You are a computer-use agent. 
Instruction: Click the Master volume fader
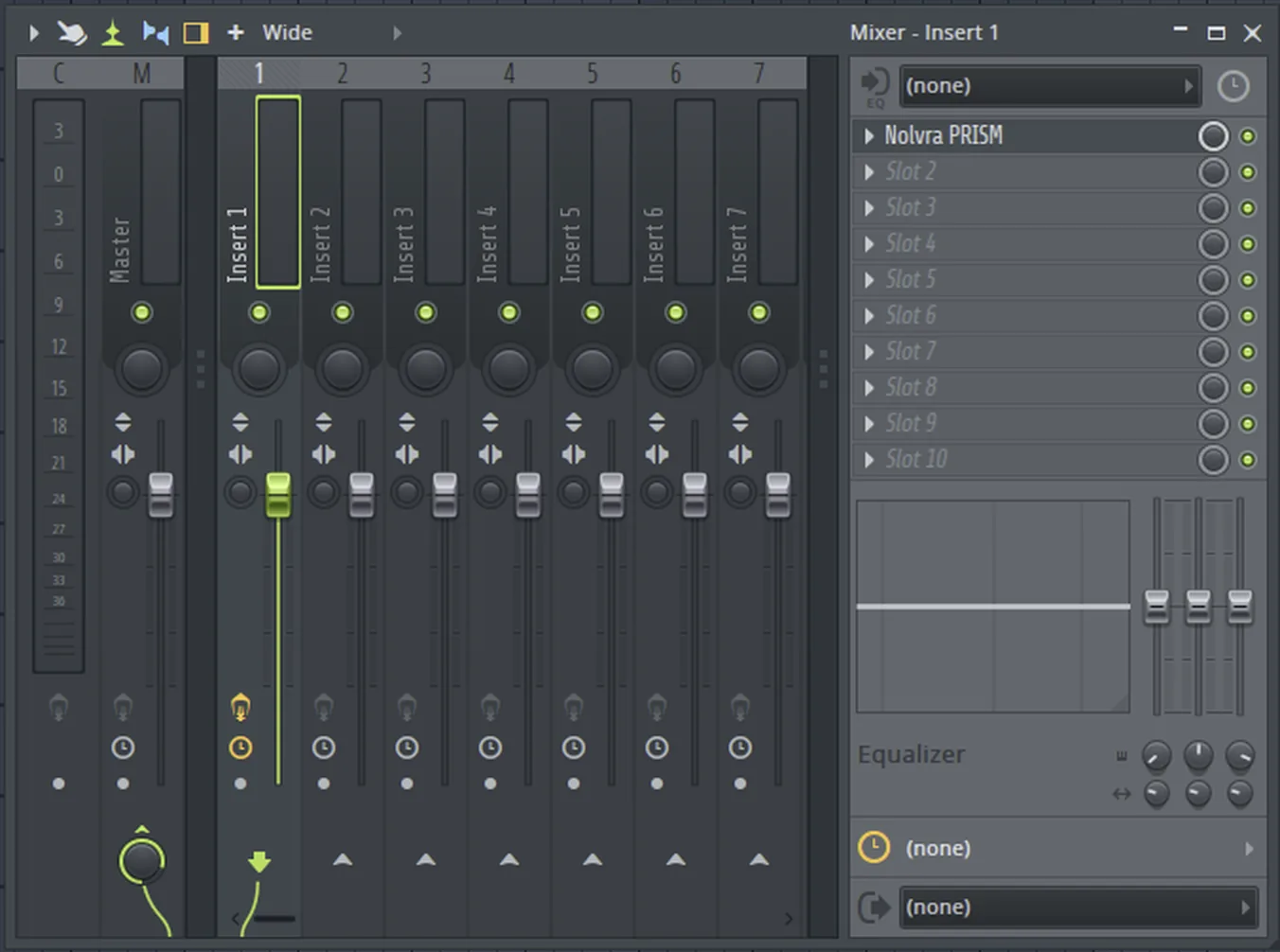pos(161,495)
